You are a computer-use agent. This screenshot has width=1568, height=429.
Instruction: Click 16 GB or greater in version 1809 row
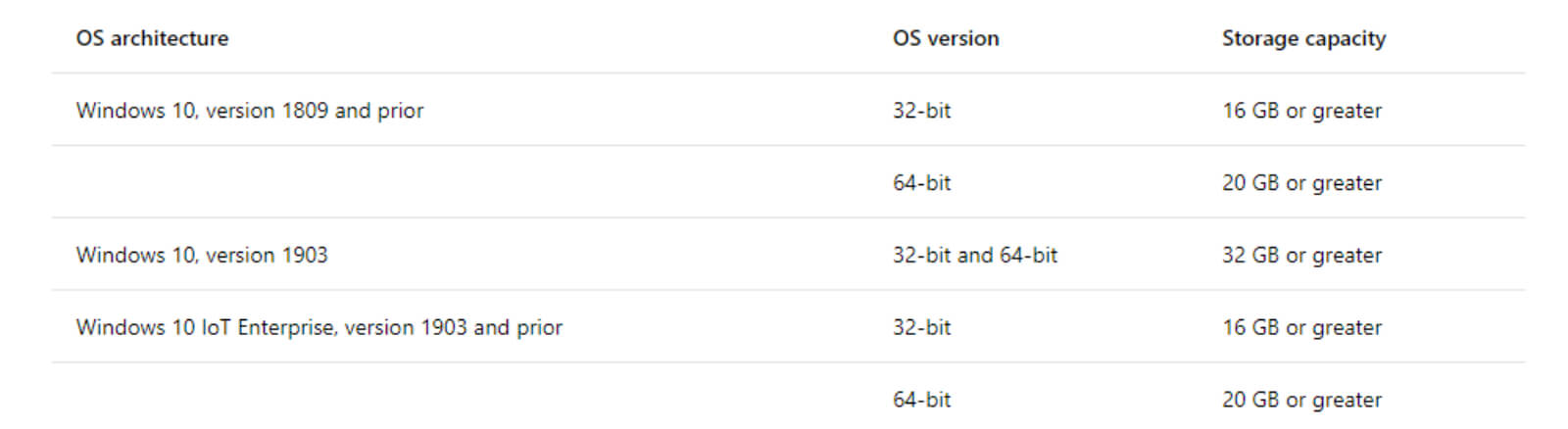1301,111
